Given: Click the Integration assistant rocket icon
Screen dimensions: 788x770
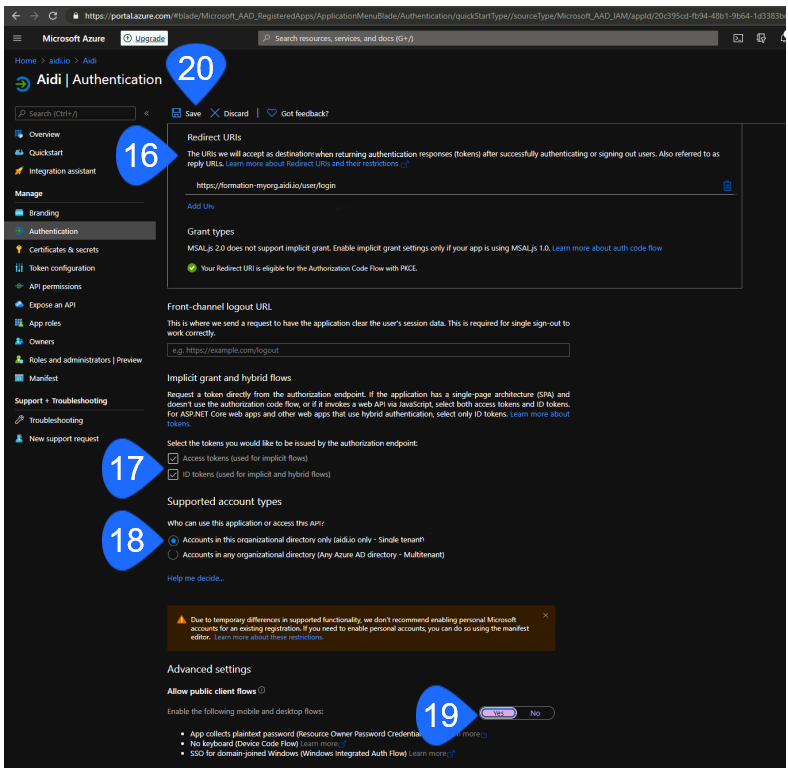Looking at the screenshot, I should (19, 171).
